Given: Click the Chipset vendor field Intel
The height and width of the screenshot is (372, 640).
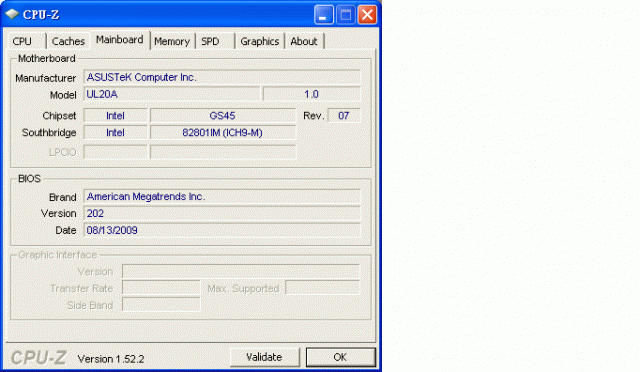Looking at the screenshot, I should tap(115, 116).
